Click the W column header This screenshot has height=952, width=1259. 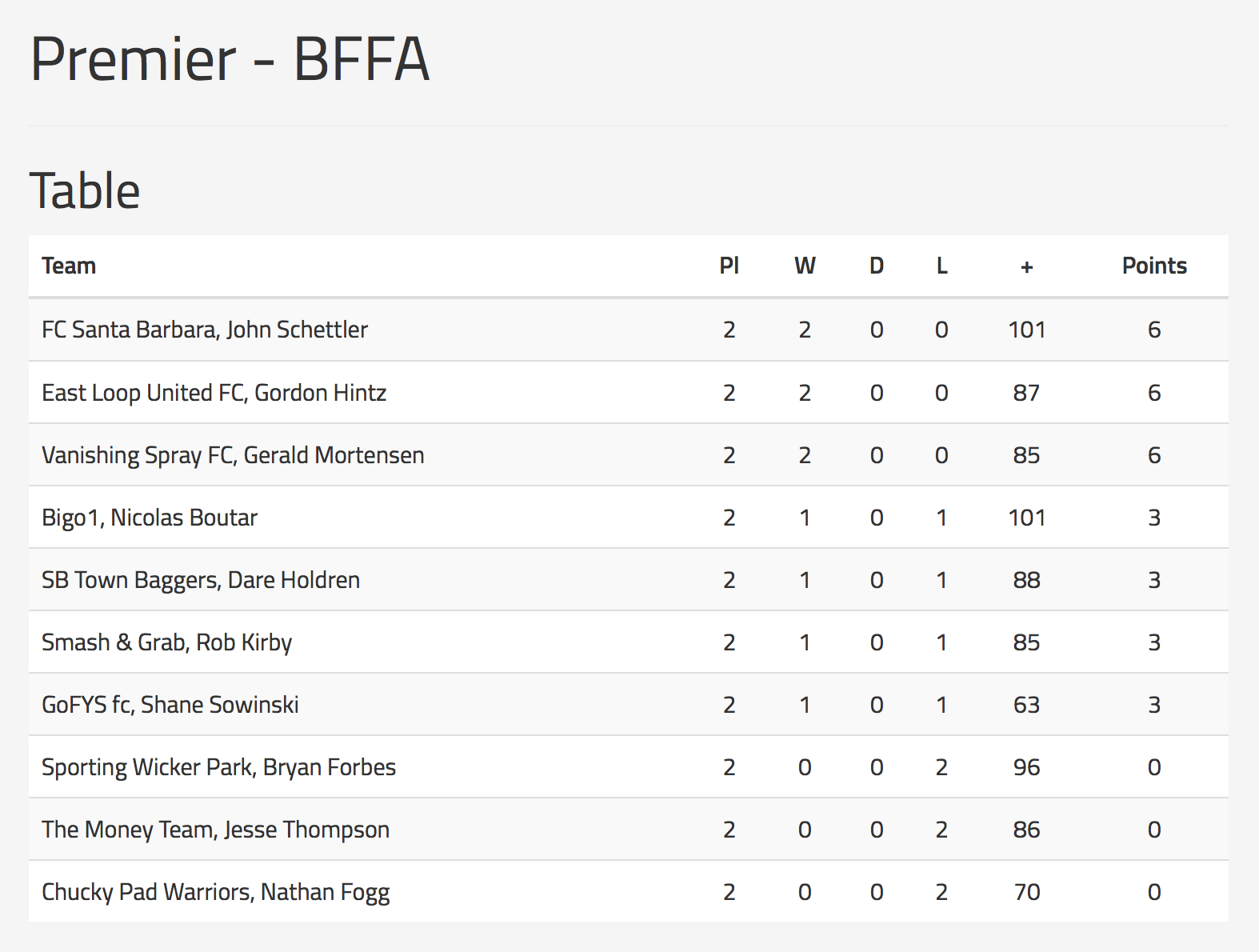805,266
